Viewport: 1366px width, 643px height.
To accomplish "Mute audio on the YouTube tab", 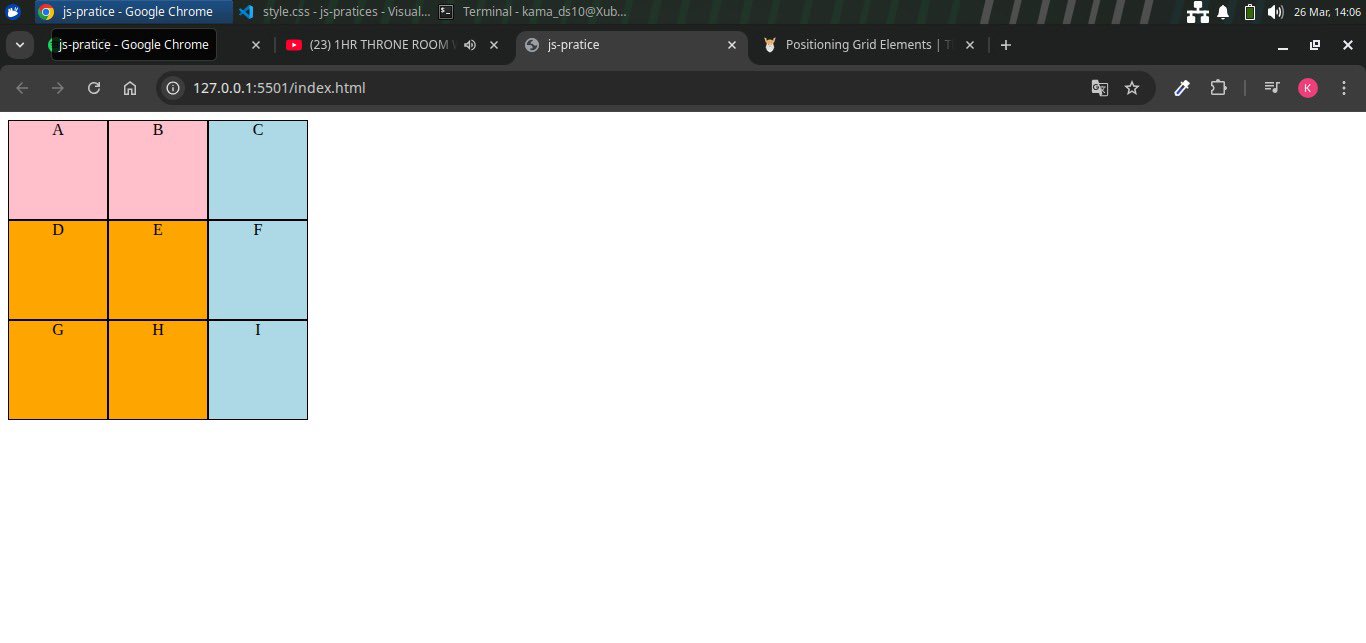I will coord(470,45).
